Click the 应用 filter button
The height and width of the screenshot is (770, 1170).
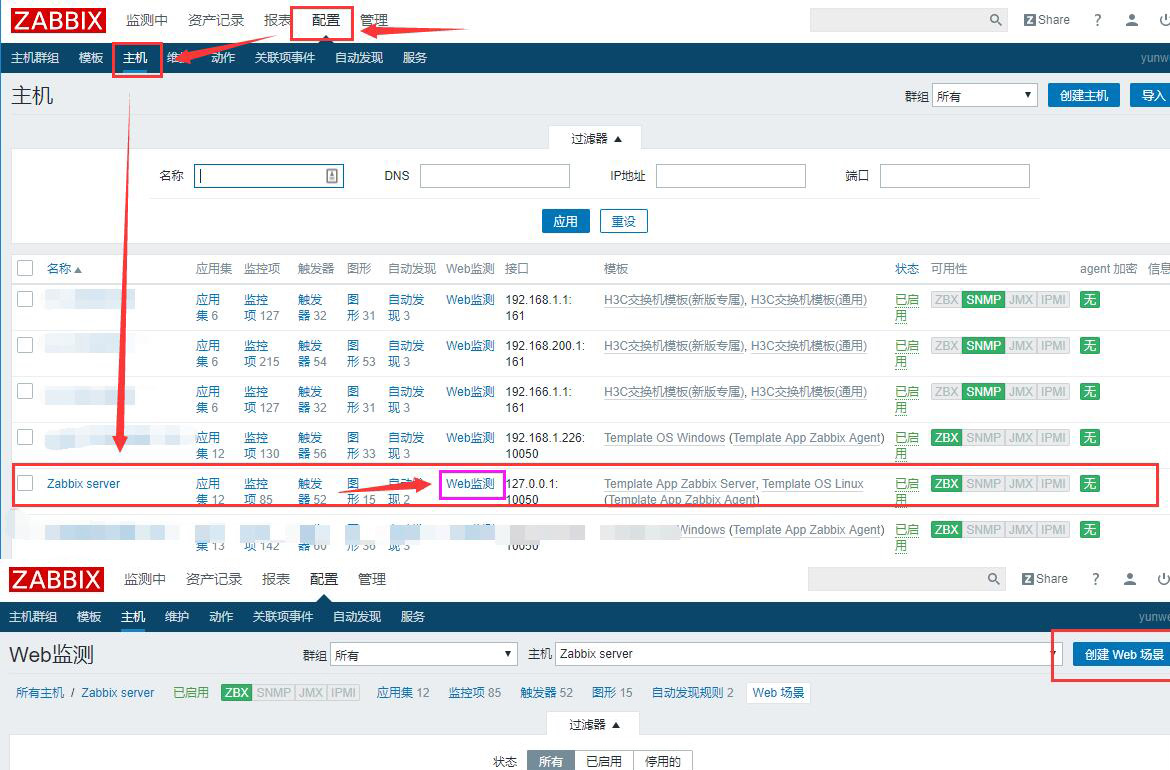click(566, 221)
